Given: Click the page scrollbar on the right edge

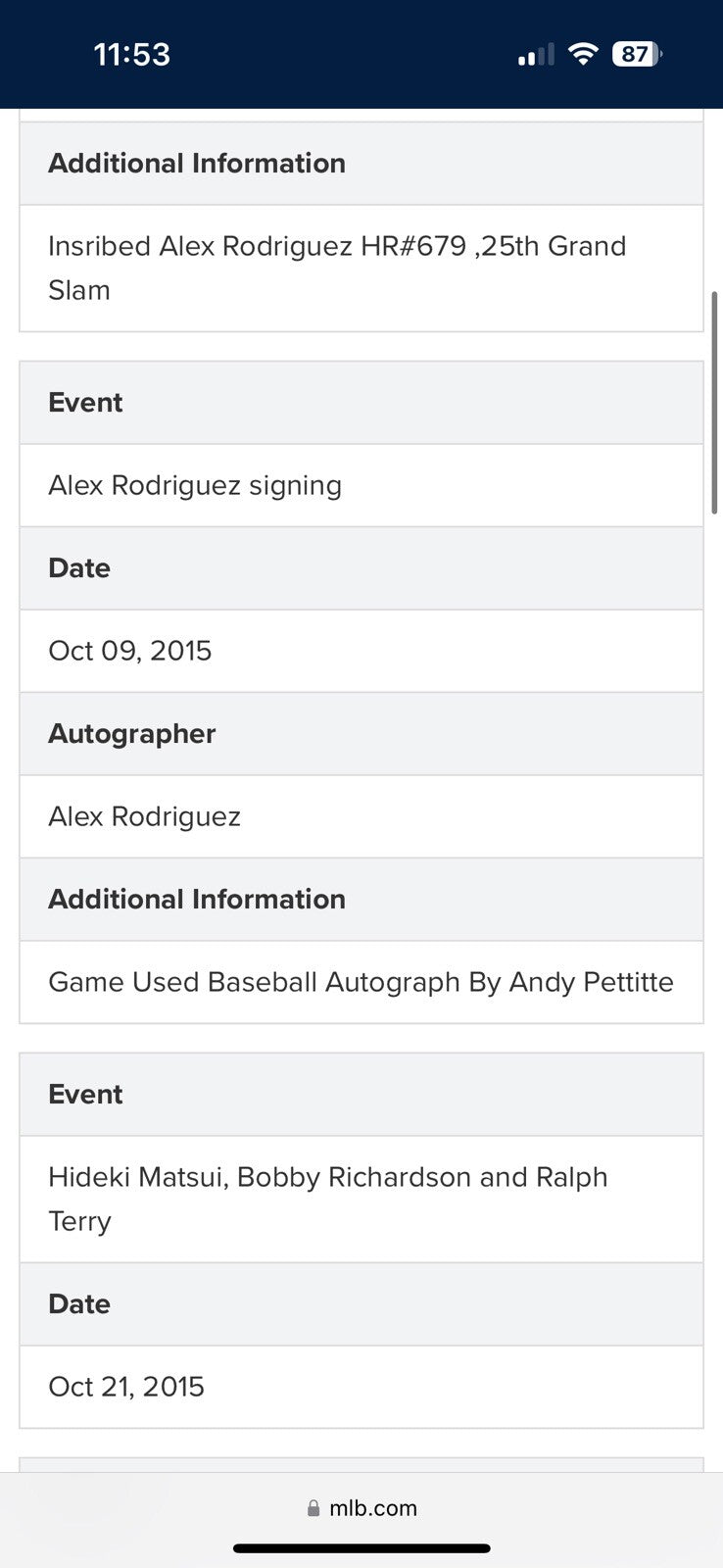Looking at the screenshot, I should point(714,402).
